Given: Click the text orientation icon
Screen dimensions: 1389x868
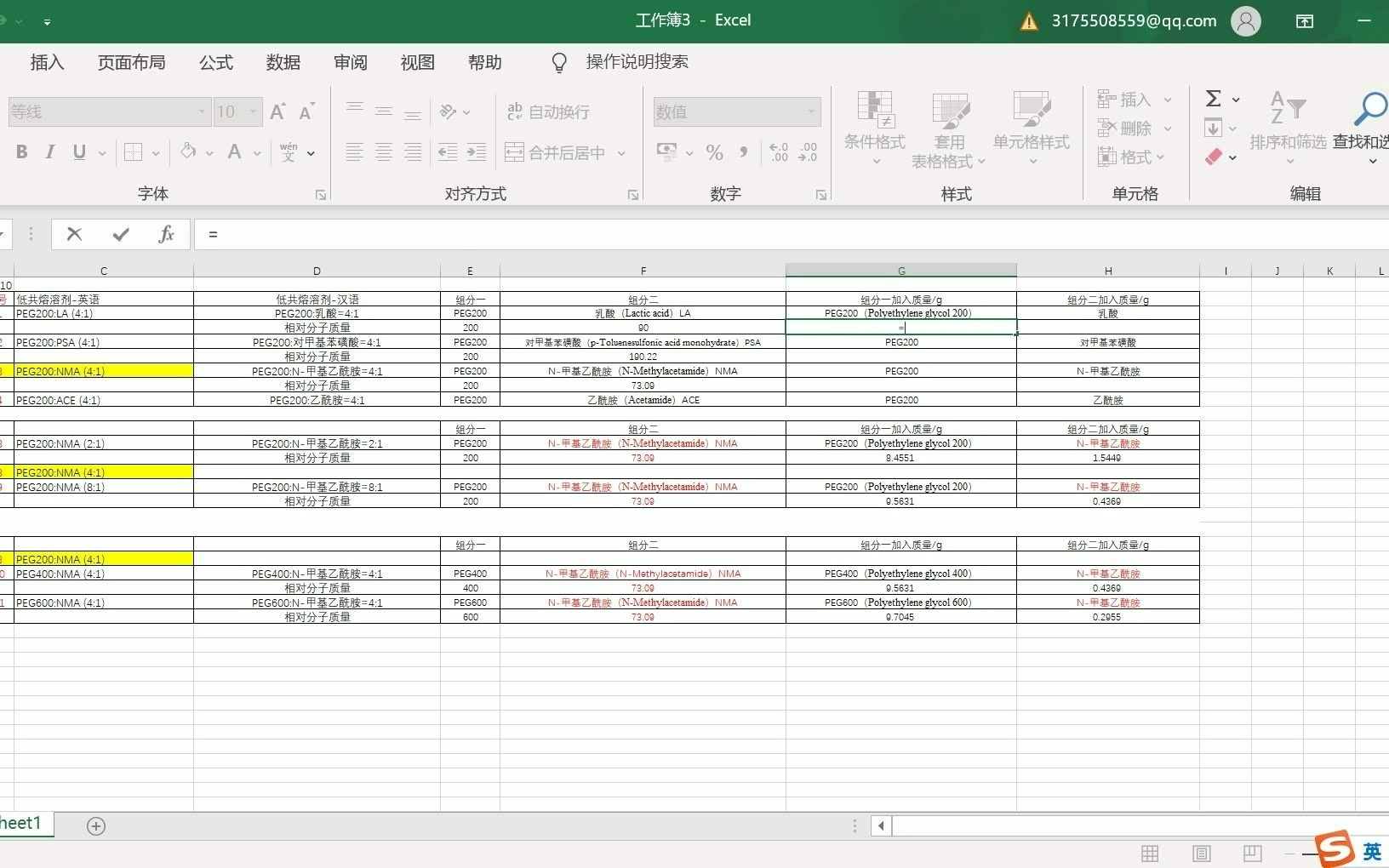Looking at the screenshot, I should [449, 111].
